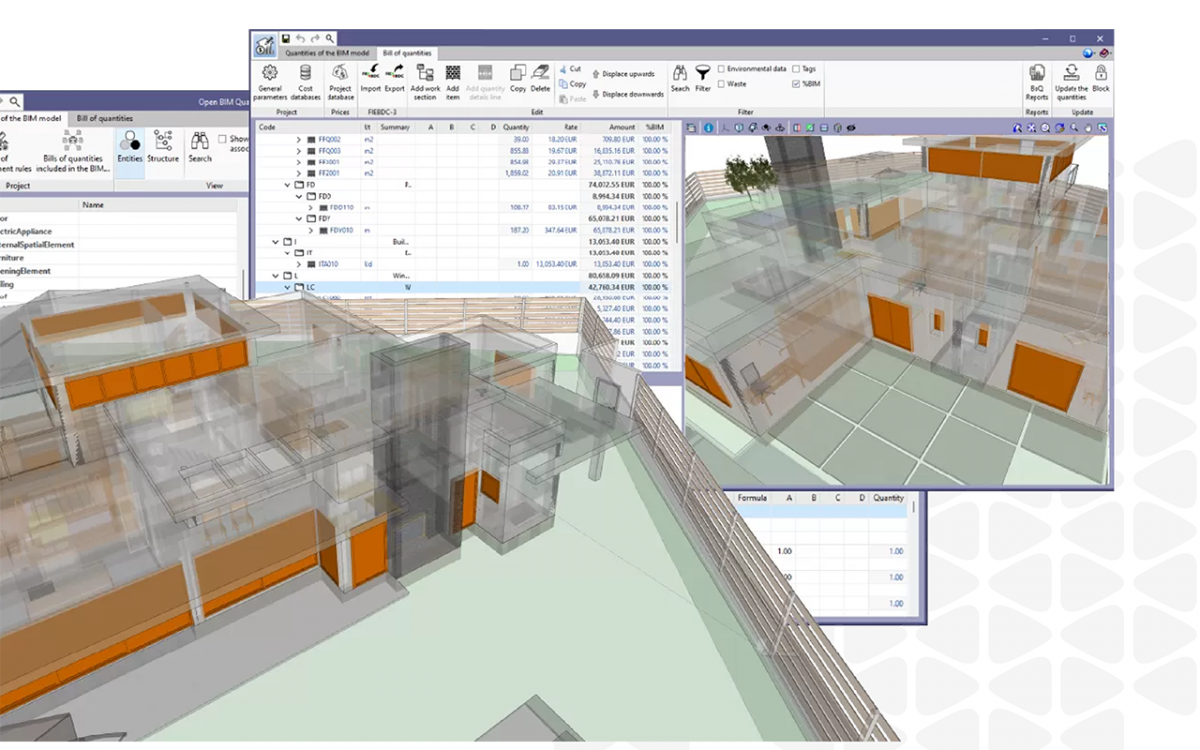Click the Cut button
The height and width of the screenshot is (750, 1200).
571,69
